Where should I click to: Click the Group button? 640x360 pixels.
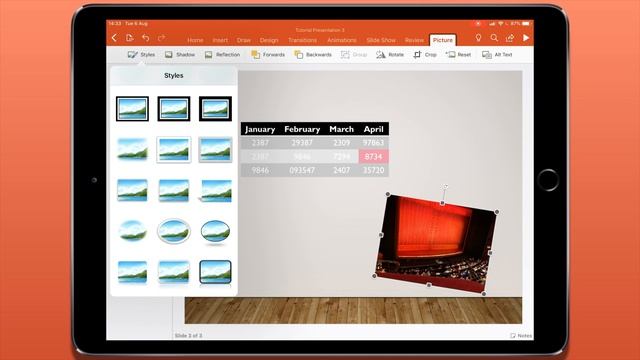pyautogui.click(x=354, y=55)
